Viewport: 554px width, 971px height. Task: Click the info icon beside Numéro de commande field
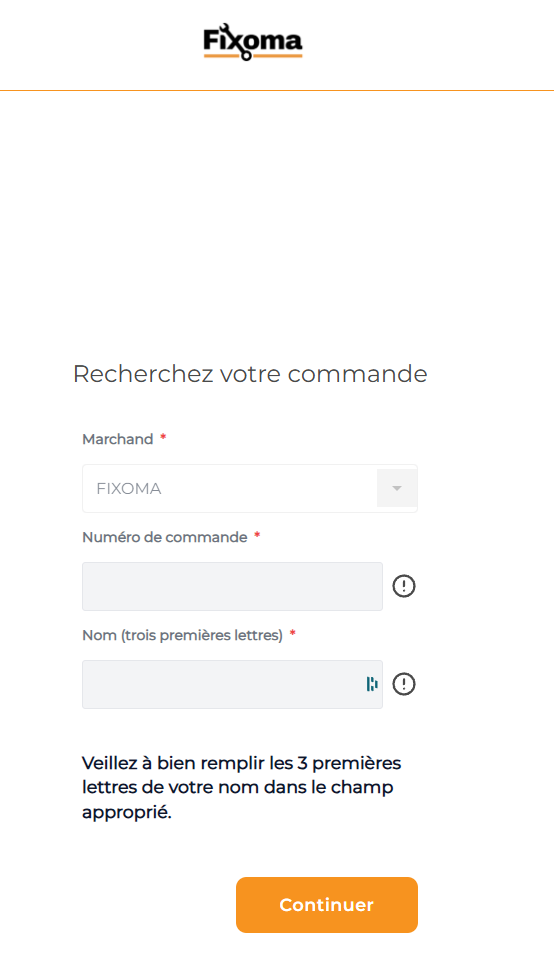click(x=404, y=586)
